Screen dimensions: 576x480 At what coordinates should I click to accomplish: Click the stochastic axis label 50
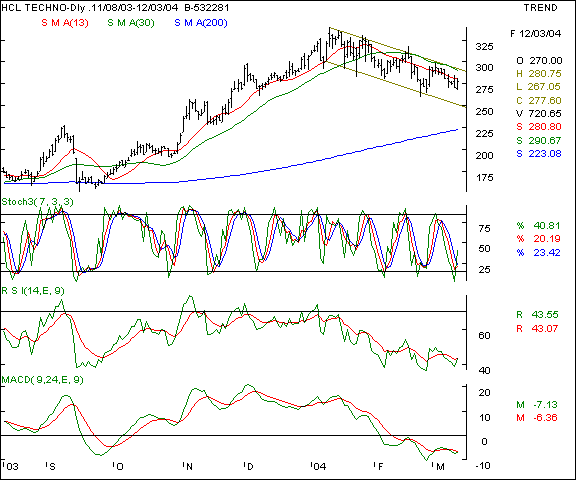[485, 249]
